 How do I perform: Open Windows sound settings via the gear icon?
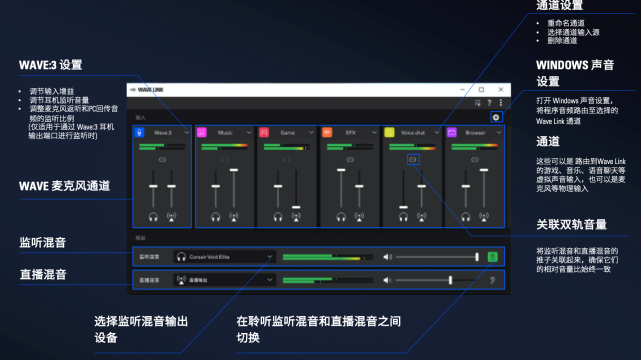[496, 117]
